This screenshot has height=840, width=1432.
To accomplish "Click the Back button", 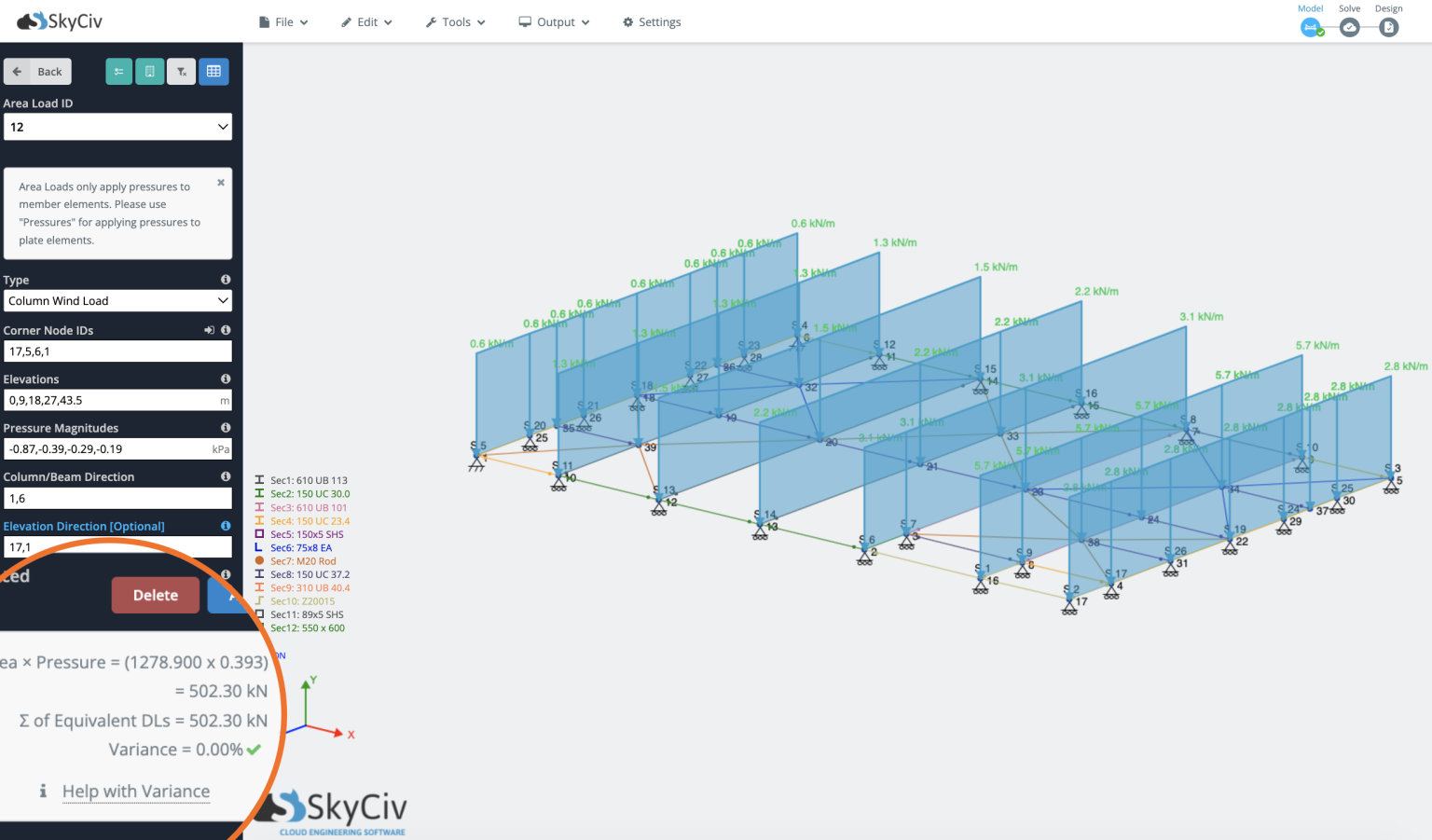I will tap(37, 71).
